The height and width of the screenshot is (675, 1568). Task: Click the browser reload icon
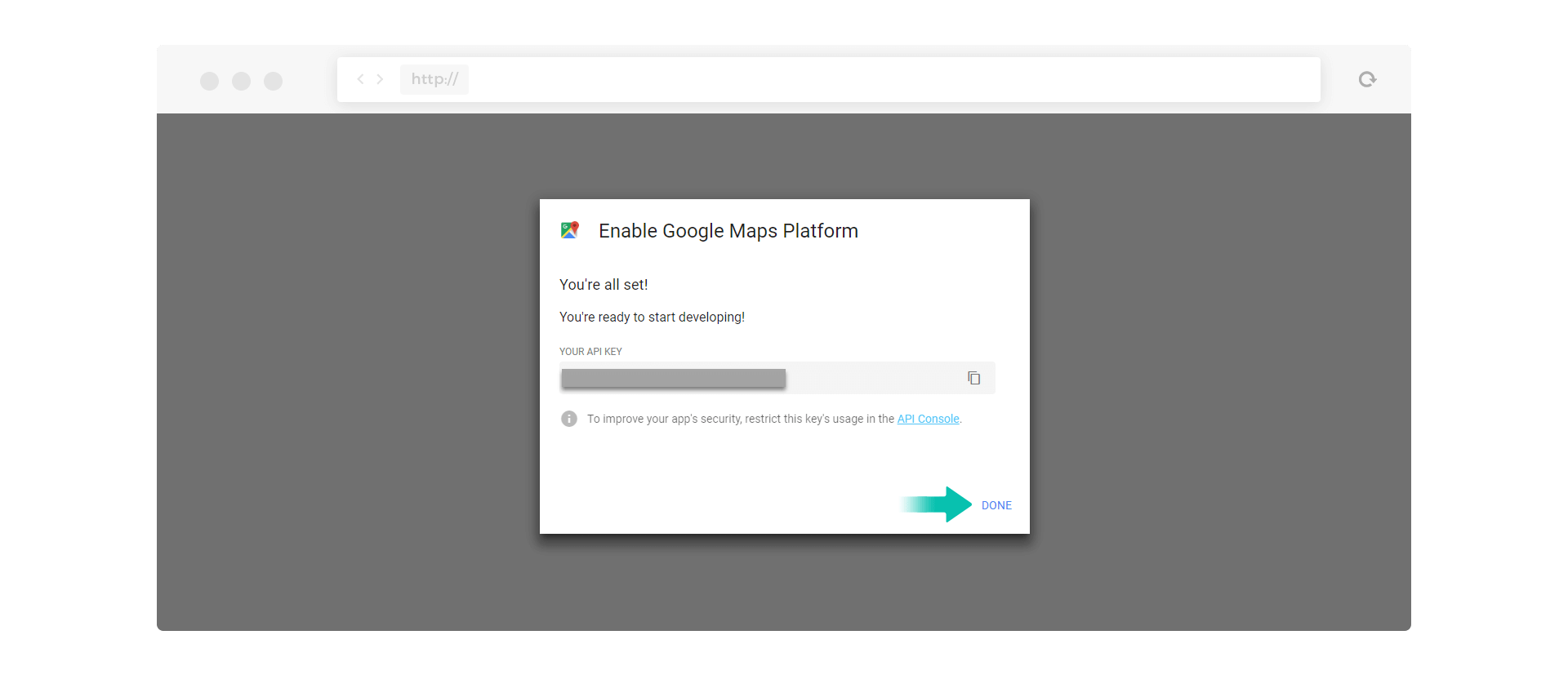coord(1367,79)
